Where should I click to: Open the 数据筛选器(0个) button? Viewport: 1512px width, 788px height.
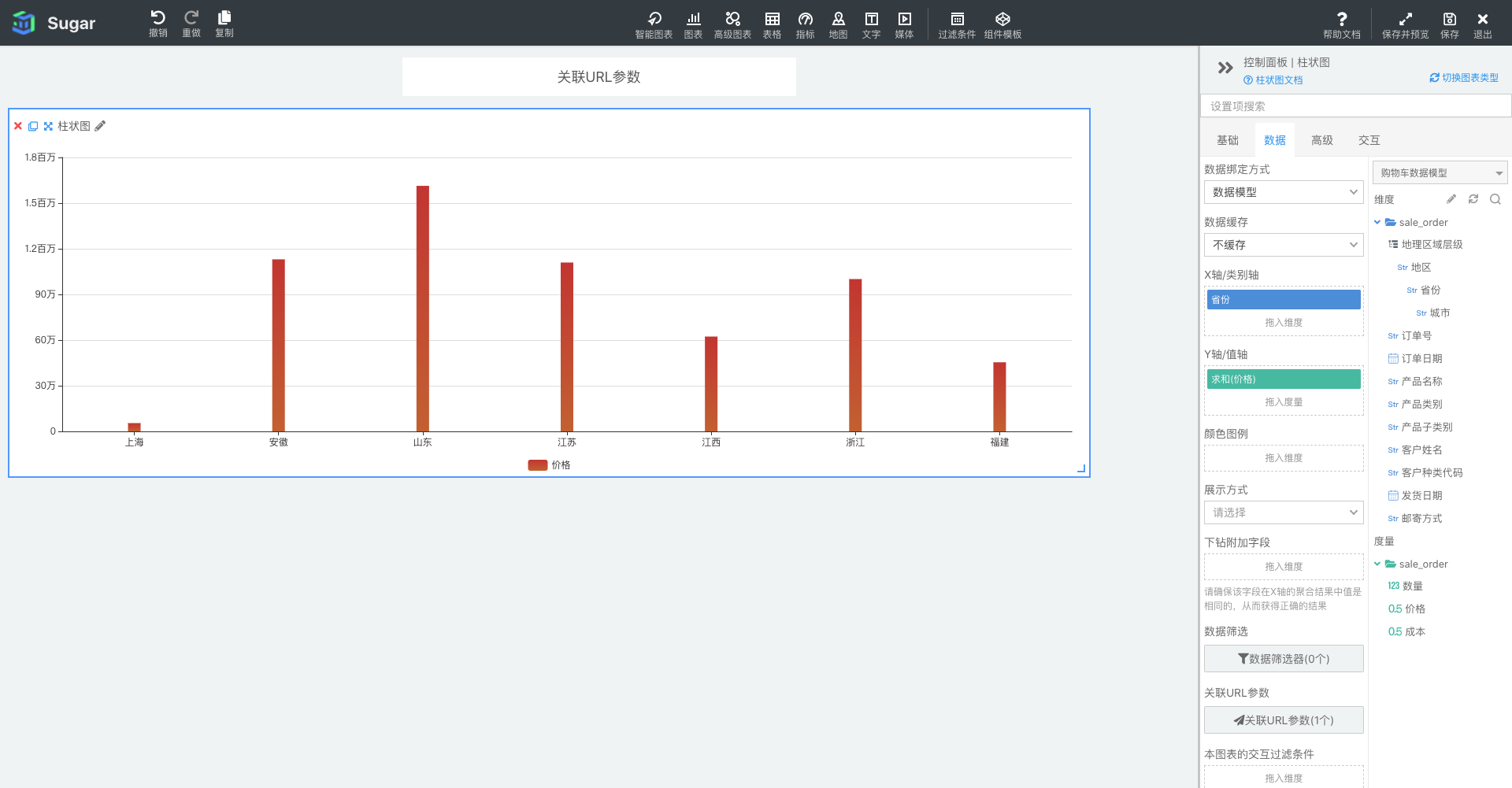pos(1284,659)
